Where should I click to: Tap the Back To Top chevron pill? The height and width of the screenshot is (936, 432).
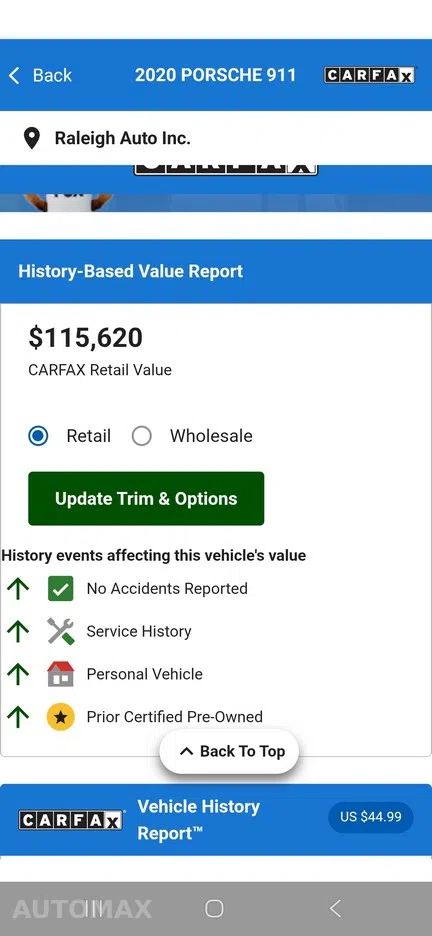pos(229,752)
